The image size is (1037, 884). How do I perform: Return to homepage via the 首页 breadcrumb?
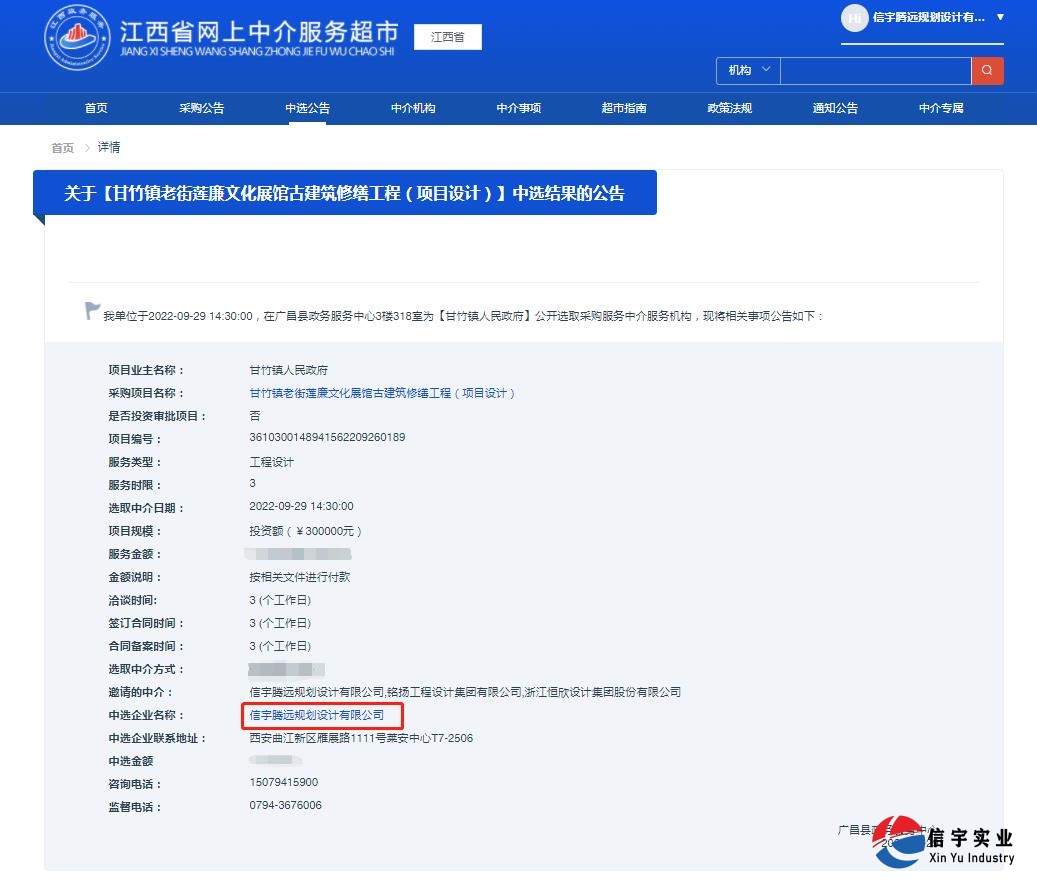tap(62, 147)
